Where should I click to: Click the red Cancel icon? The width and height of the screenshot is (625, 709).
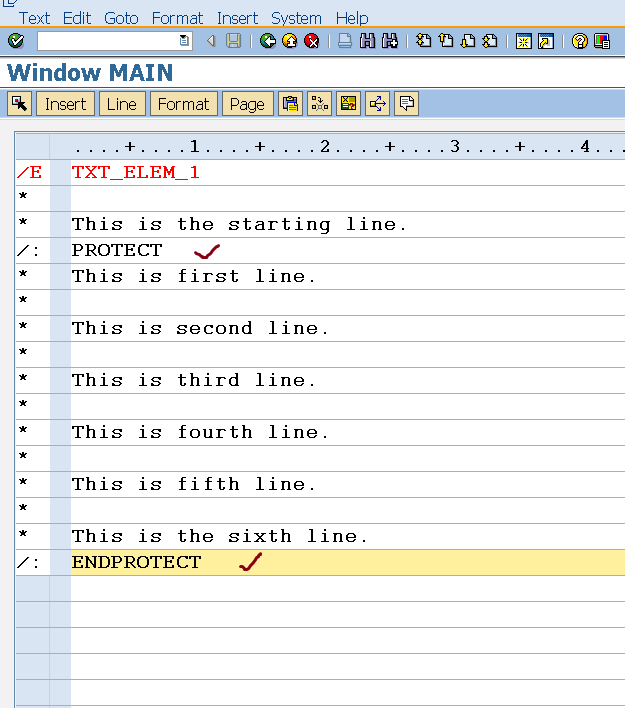[x=312, y=41]
